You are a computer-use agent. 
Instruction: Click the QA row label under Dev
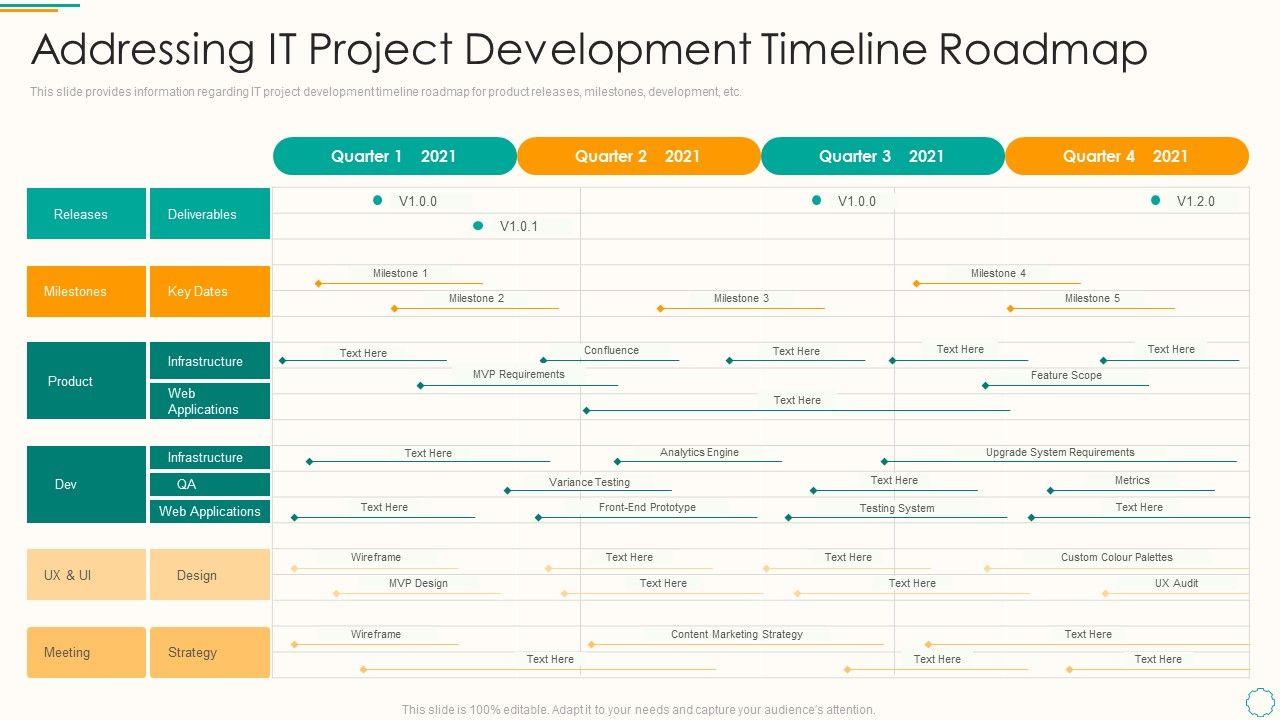[x=209, y=484]
